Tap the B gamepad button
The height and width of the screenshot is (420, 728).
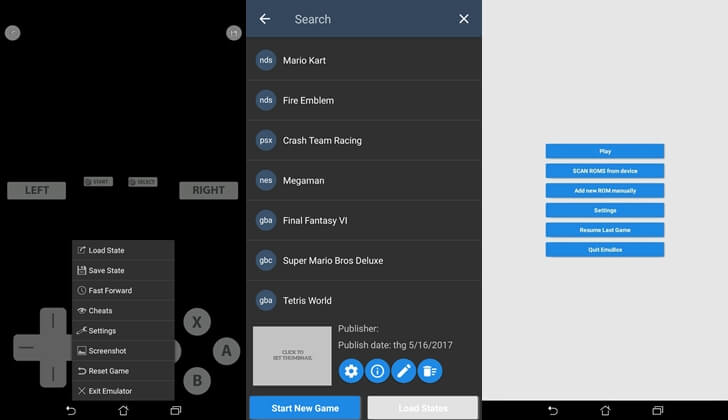(x=197, y=381)
